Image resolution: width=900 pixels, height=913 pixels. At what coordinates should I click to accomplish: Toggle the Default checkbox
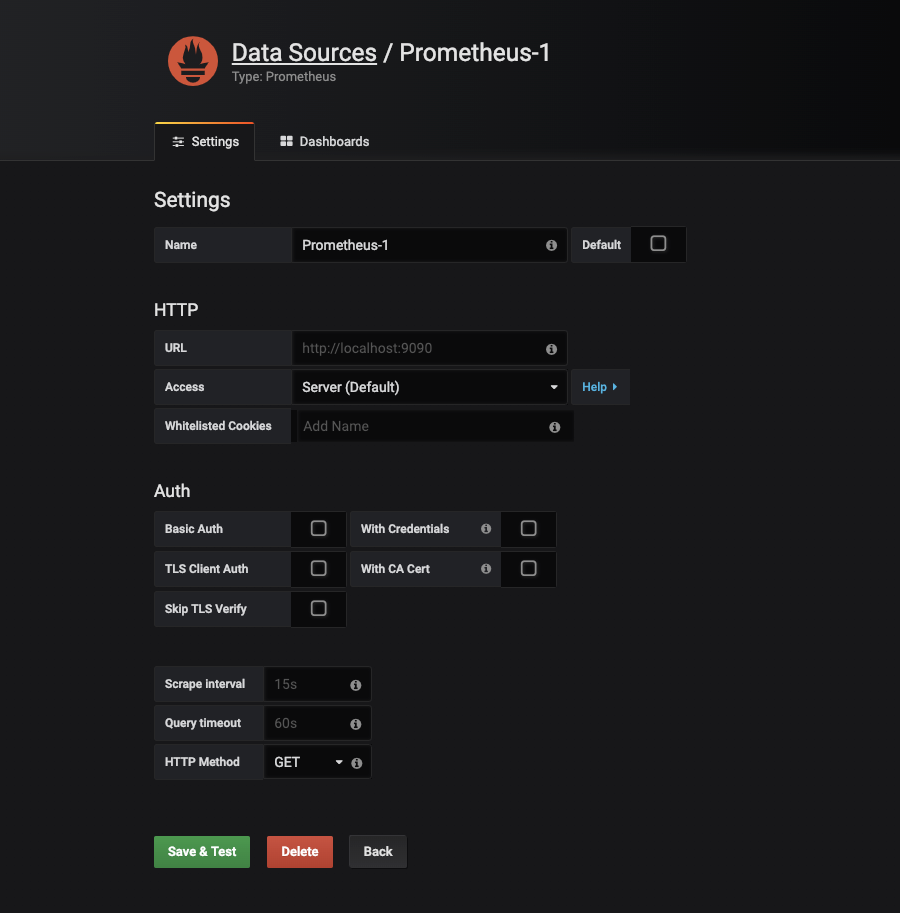[x=658, y=243]
